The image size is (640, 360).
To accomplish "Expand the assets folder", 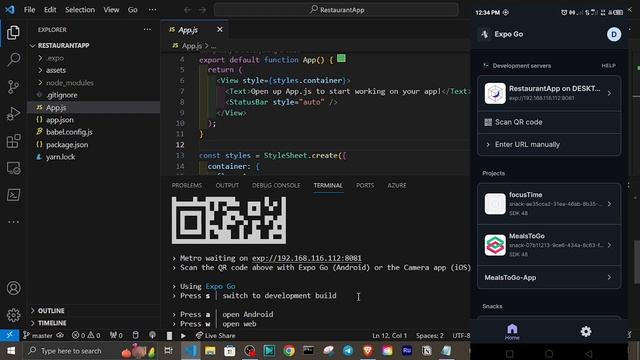I will 94,70.
